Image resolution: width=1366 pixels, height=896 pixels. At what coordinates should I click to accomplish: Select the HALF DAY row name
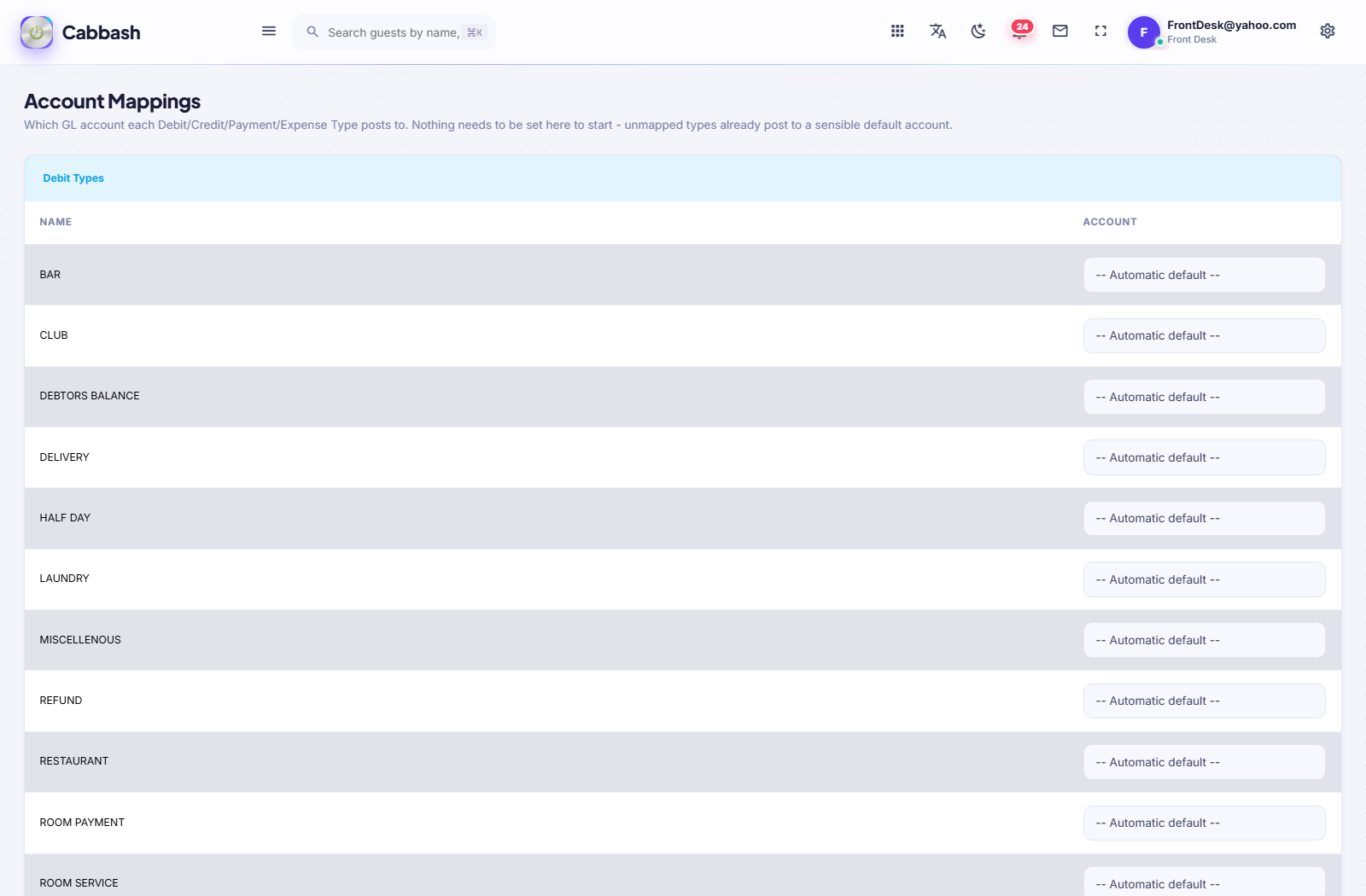click(x=65, y=518)
